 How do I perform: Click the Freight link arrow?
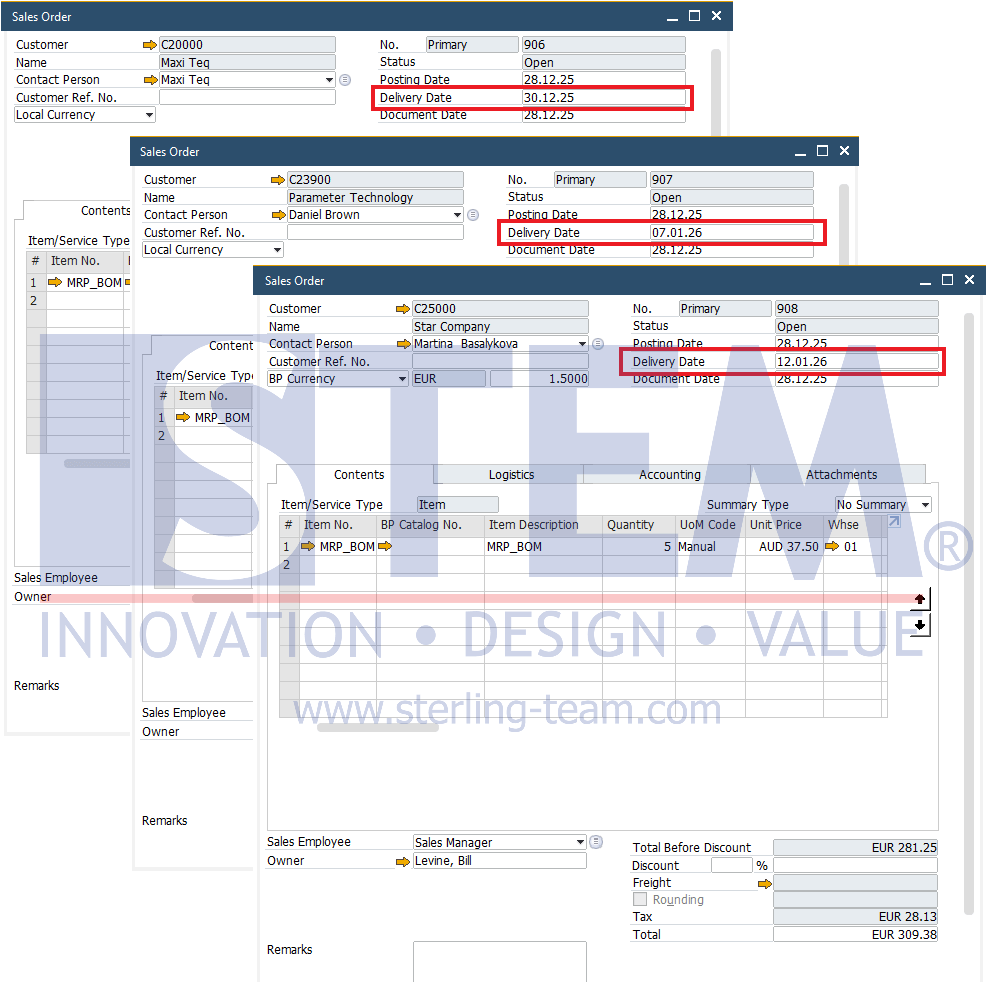point(765,884)
